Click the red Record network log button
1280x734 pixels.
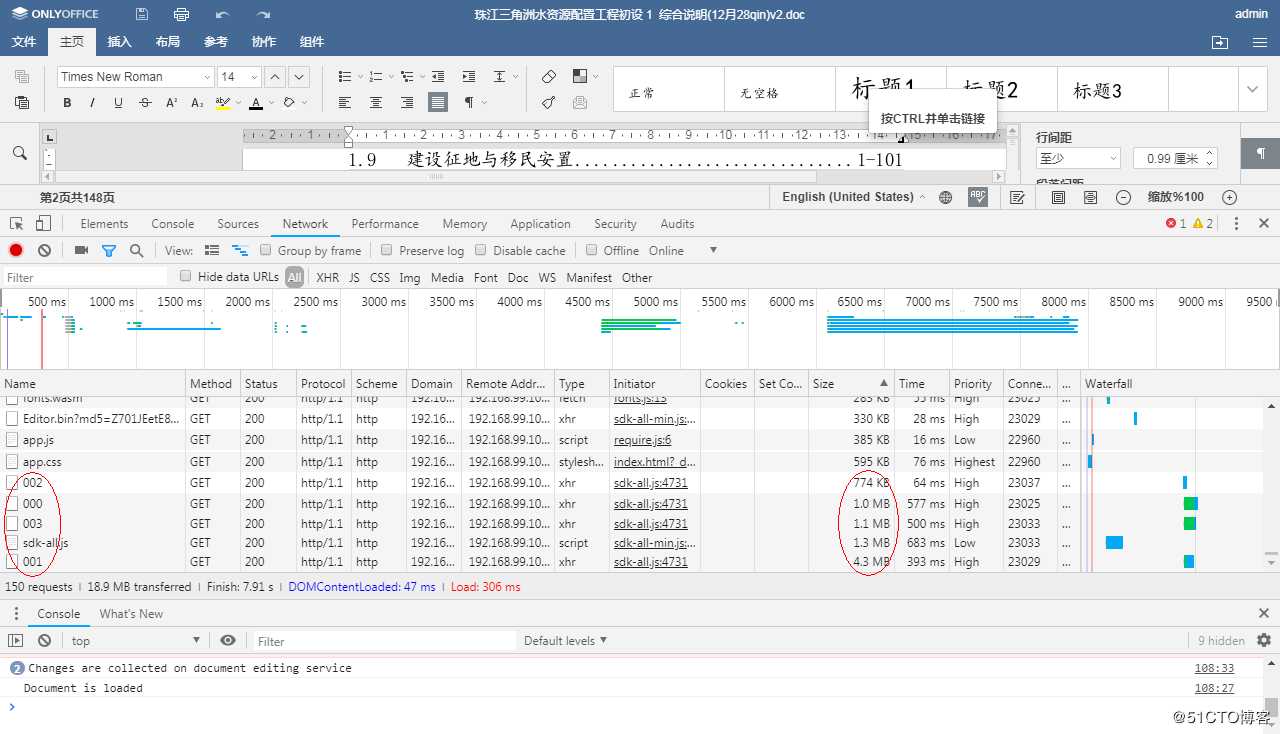pyautogui.click(x=16, y=251)
